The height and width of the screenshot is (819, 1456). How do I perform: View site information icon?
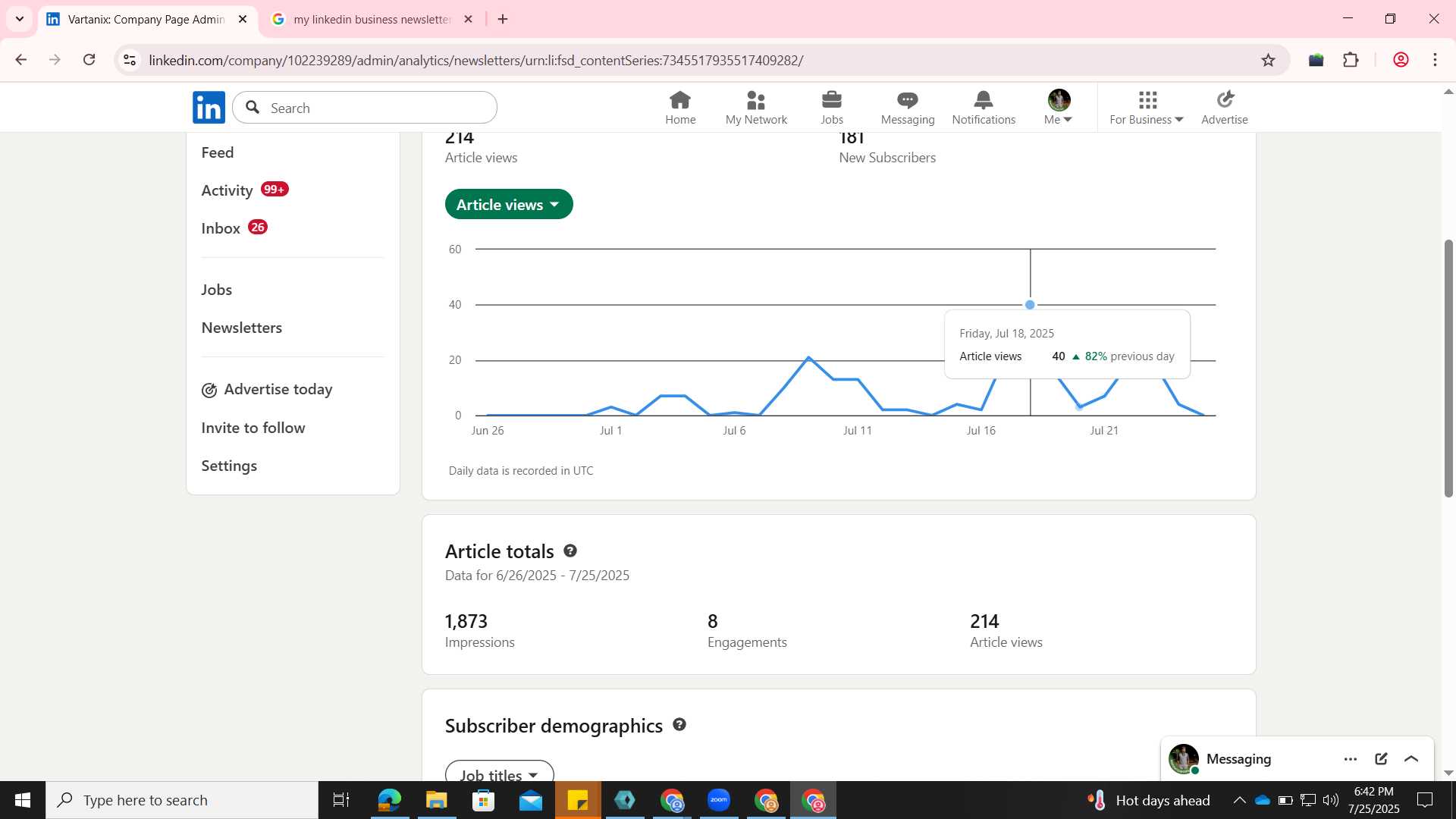click(130, 60)
